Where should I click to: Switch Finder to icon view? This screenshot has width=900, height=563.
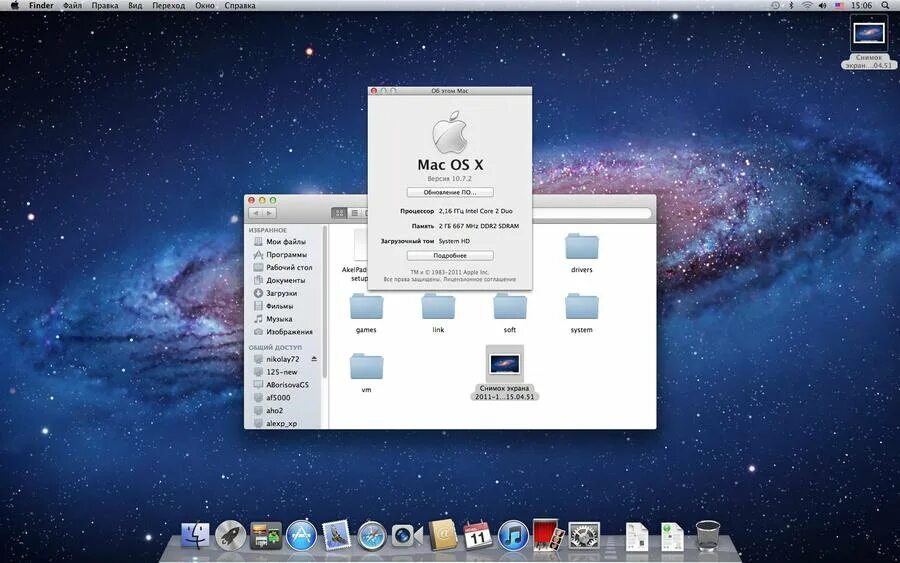(x=339, y=213)
